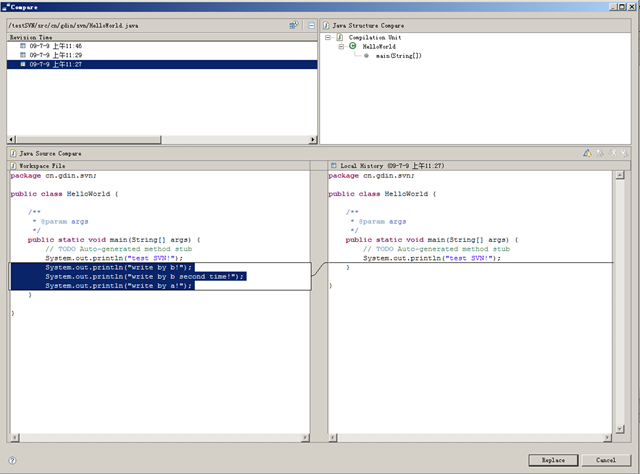Collapse the HelloWorld class node
Viewport: 640px width, 474px height.
tap(341, 47)
